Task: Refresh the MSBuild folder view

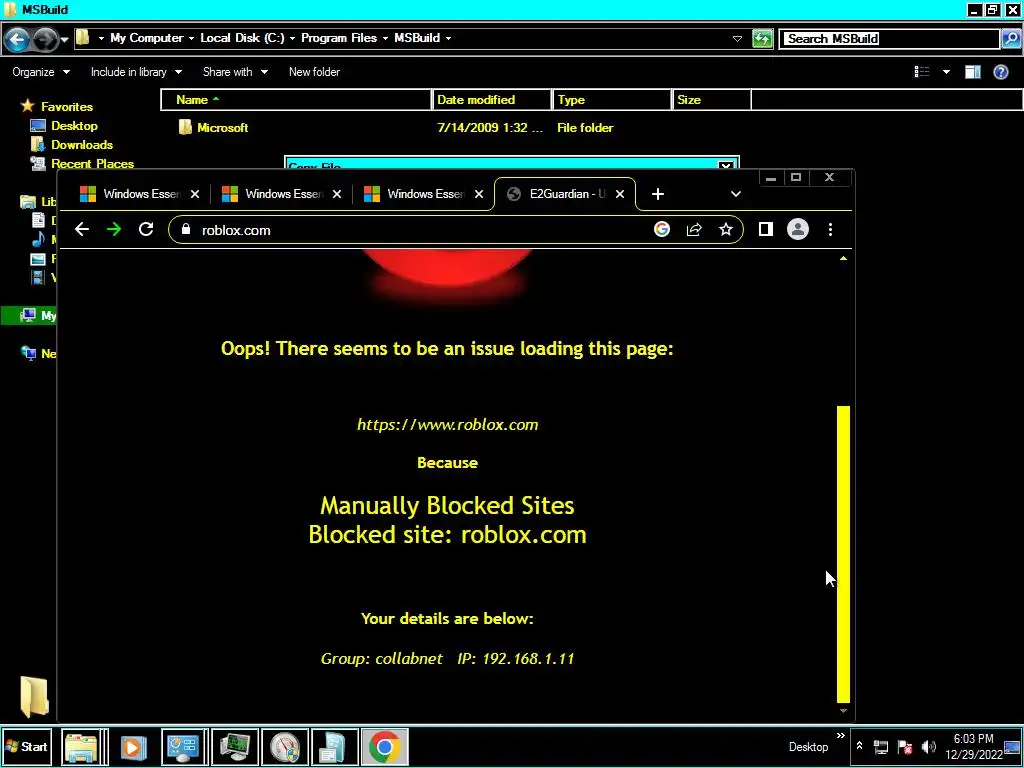Action: [762, 39]
